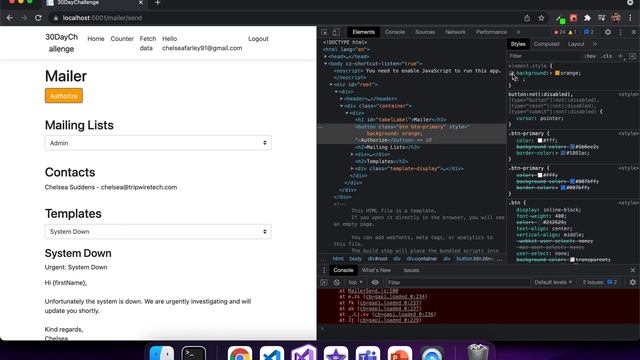Switch to the top Console panel tab
Viewport: 640px width, 360px height.
coord(395,32)
